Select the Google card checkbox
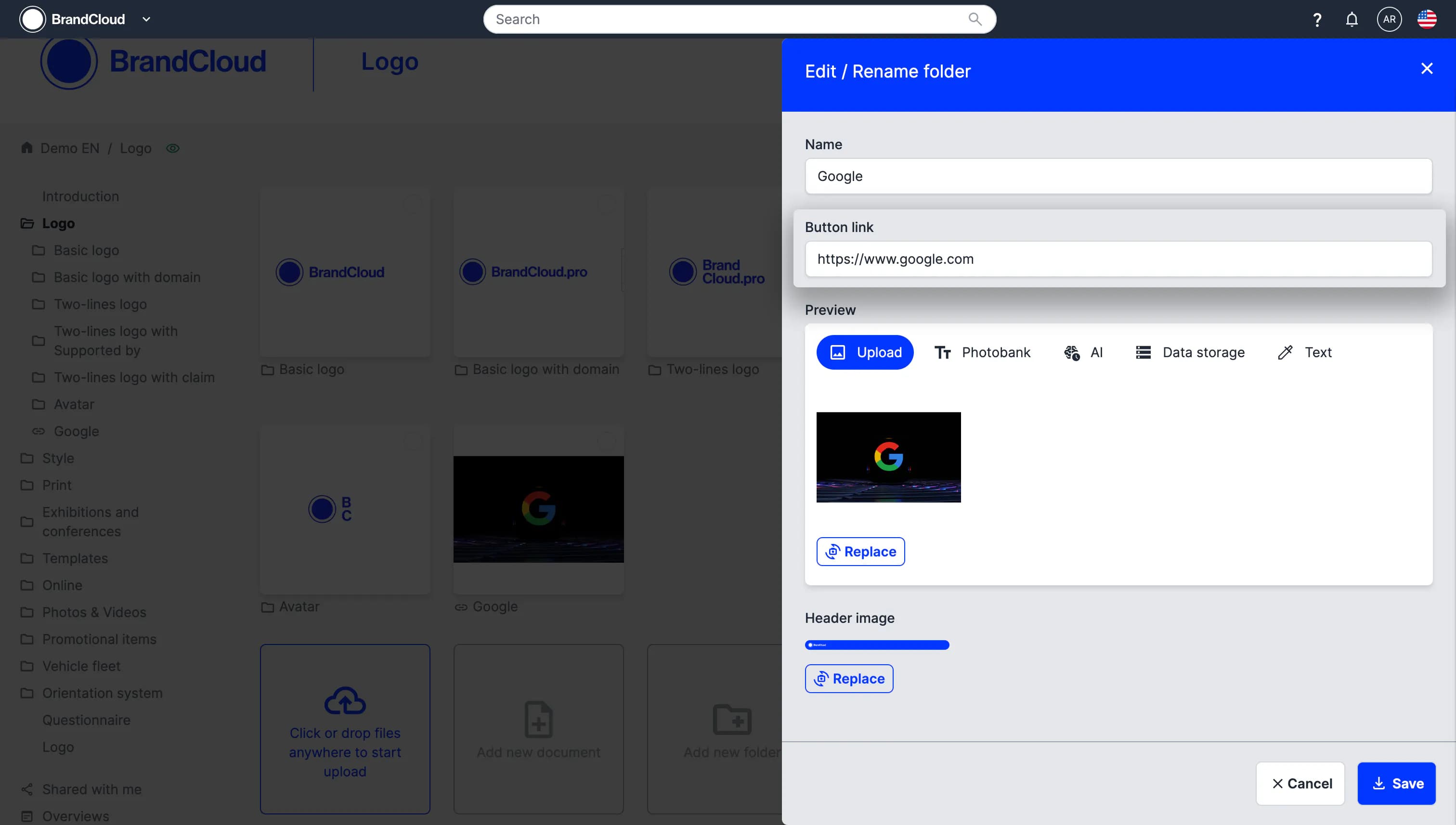The width and height of the screenshot is (1456, 825). tap(607, 441)
